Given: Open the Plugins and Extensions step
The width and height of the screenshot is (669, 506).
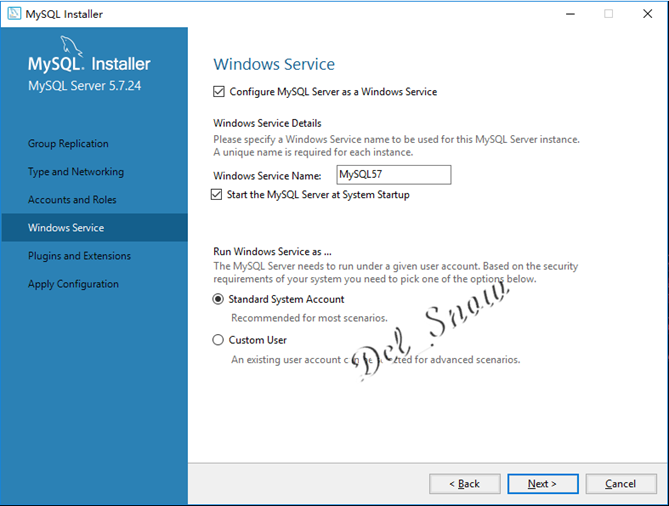Looking at the screenshot, I should pyautogui.click(x=79, y=256).
